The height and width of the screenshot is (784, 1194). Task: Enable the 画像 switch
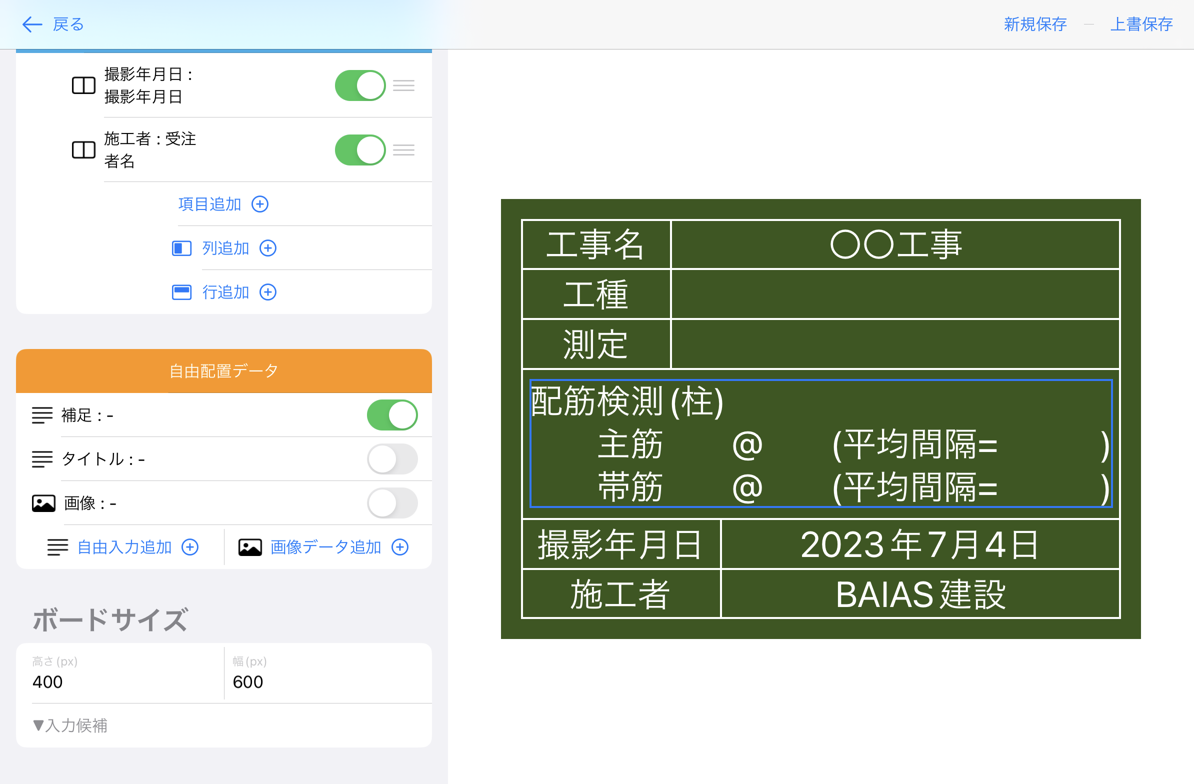pyautogui.click(x=392, y=503)
